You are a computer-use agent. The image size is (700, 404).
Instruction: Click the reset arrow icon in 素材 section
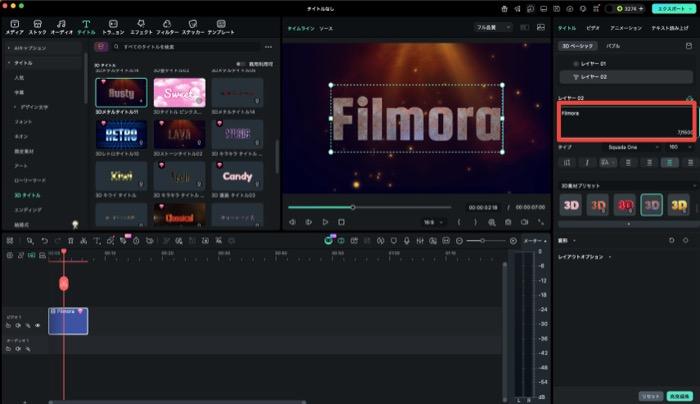(x=672, y=240)
